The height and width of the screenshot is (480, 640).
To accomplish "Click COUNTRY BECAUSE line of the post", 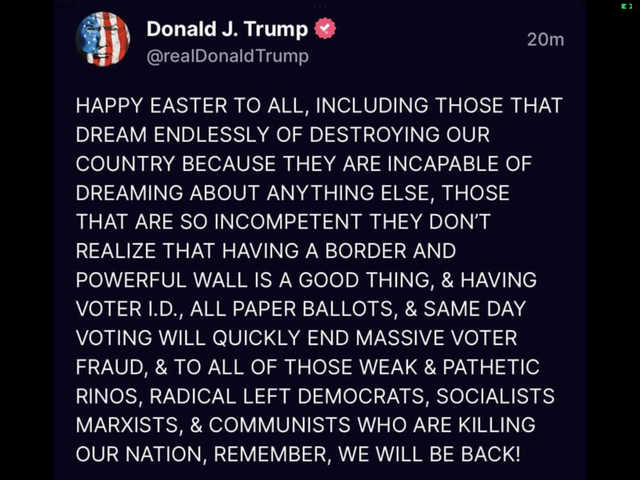I will pos(176,164).
